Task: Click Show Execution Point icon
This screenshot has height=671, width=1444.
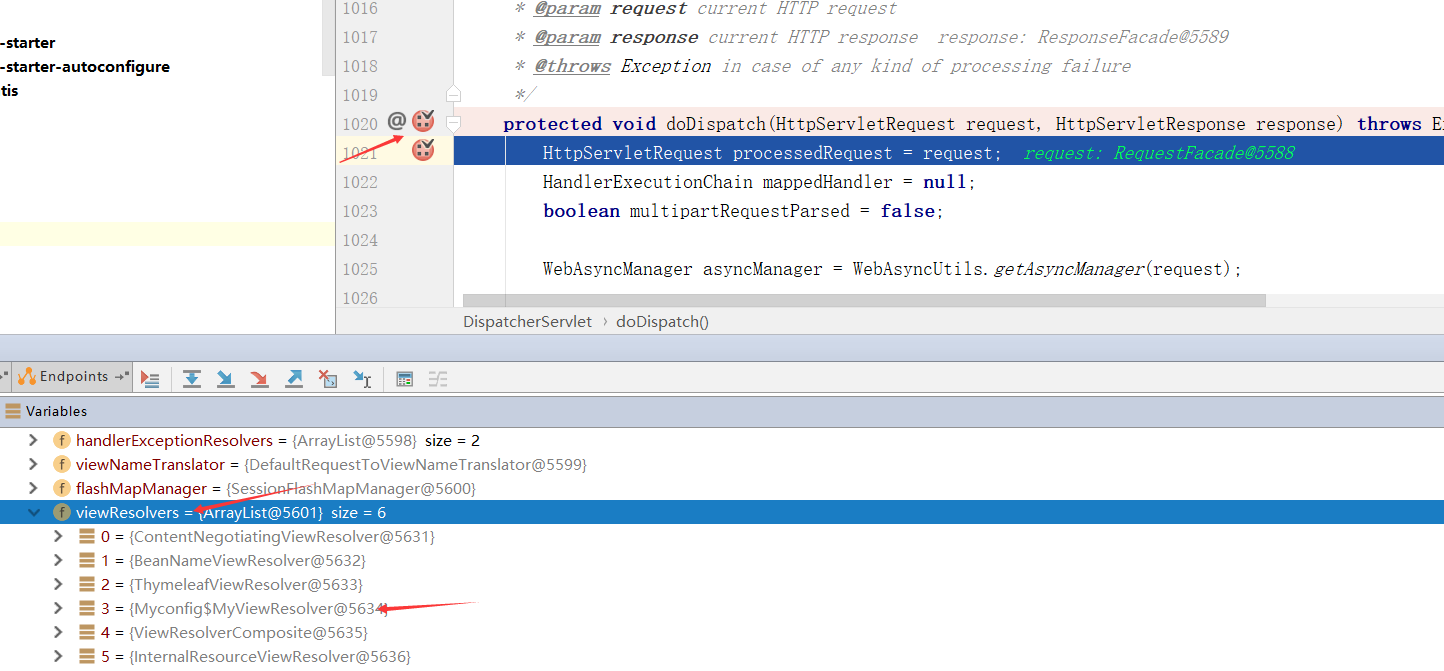Action: click(150, 378)
